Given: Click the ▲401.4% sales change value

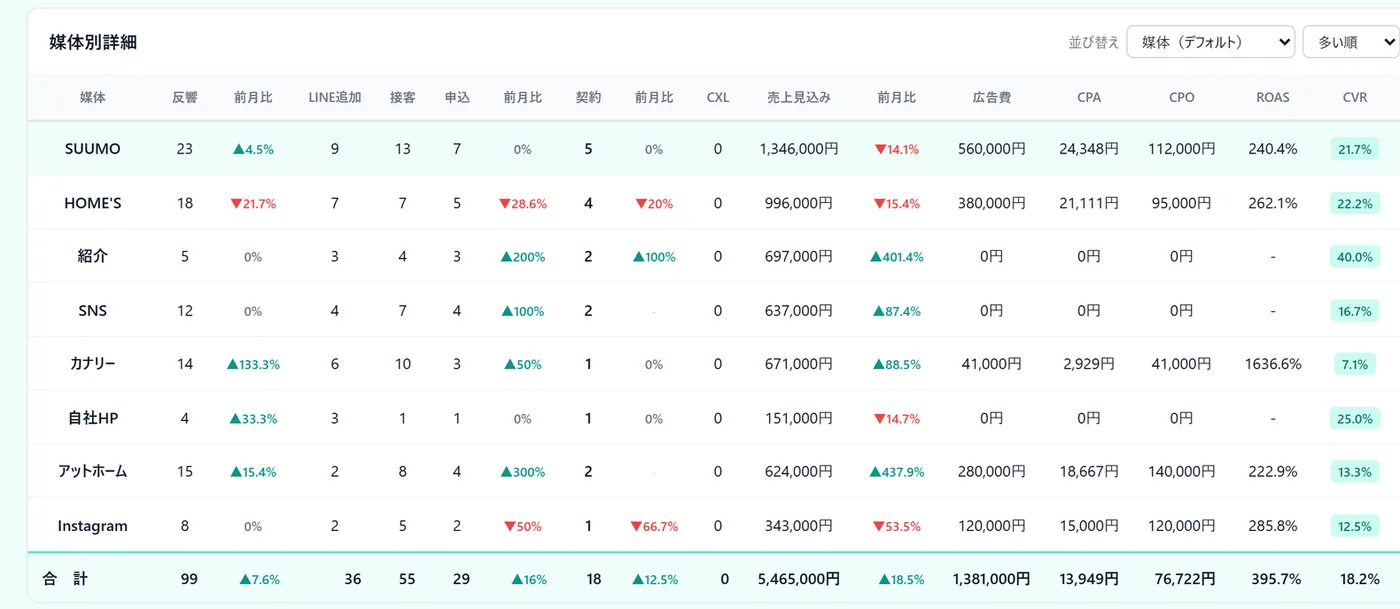Looking at the screenshot, I should pyautogui.click(x=897, y=257).
